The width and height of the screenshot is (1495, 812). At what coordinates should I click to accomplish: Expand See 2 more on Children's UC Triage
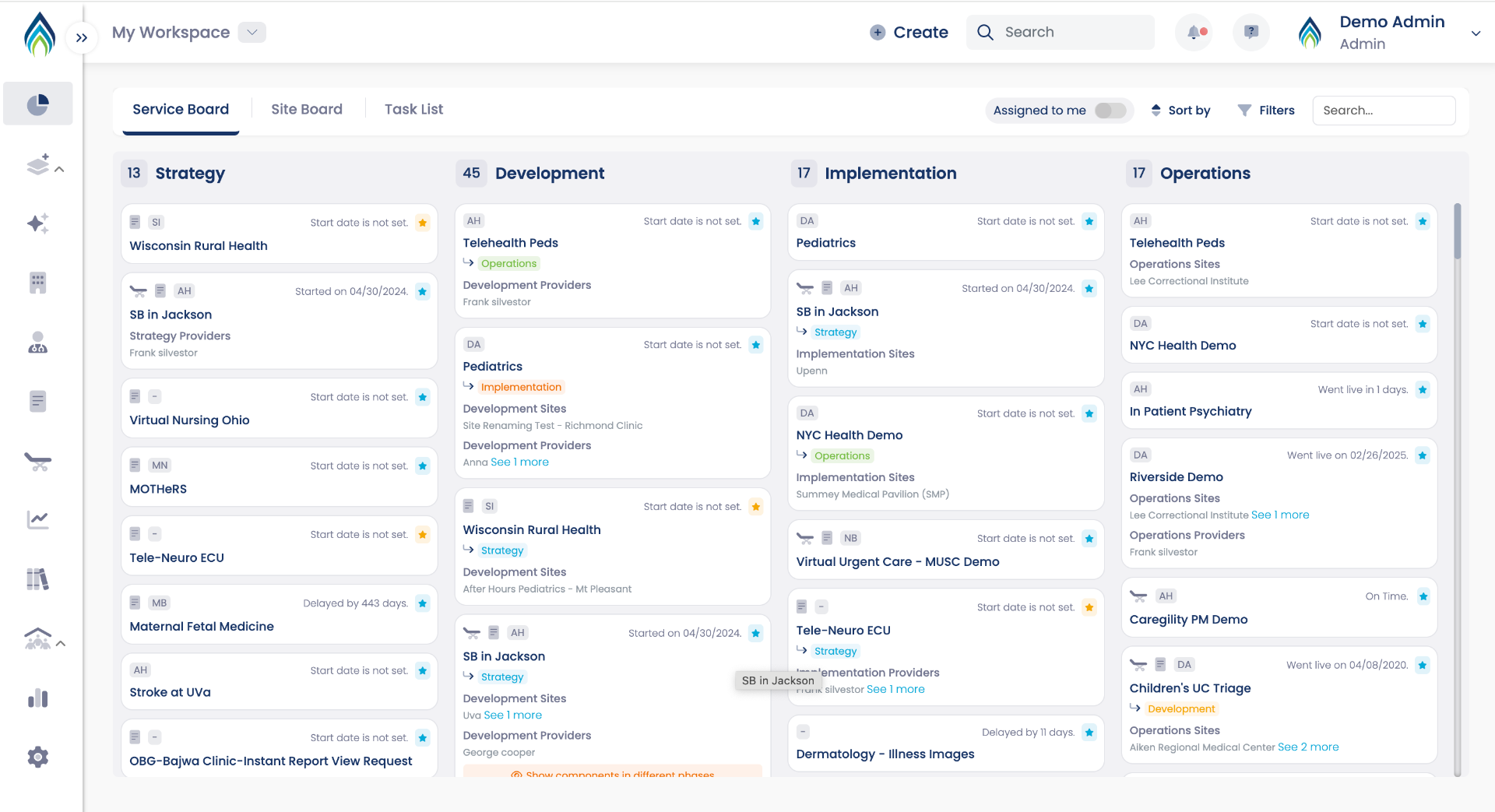click(1308, 747)
